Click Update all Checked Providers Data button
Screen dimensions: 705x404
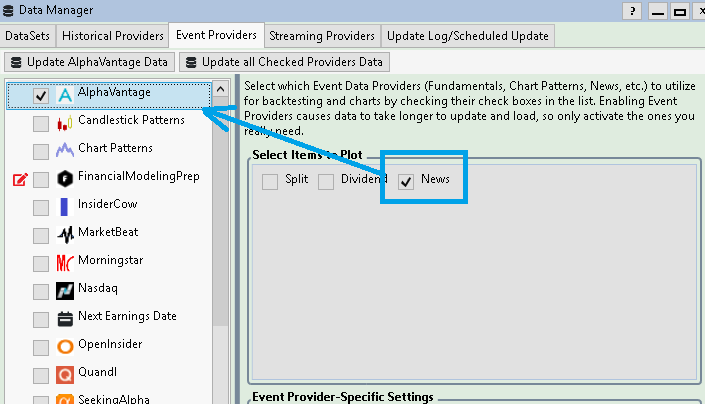point(284,62)
